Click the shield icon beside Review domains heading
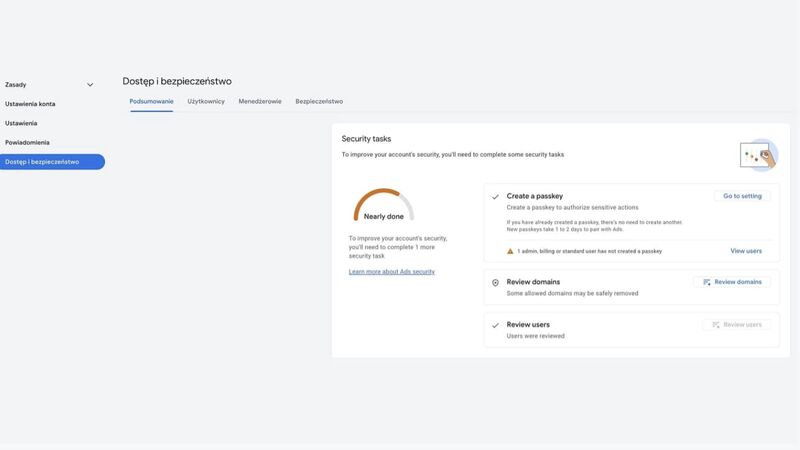 (x=495, y=283)
